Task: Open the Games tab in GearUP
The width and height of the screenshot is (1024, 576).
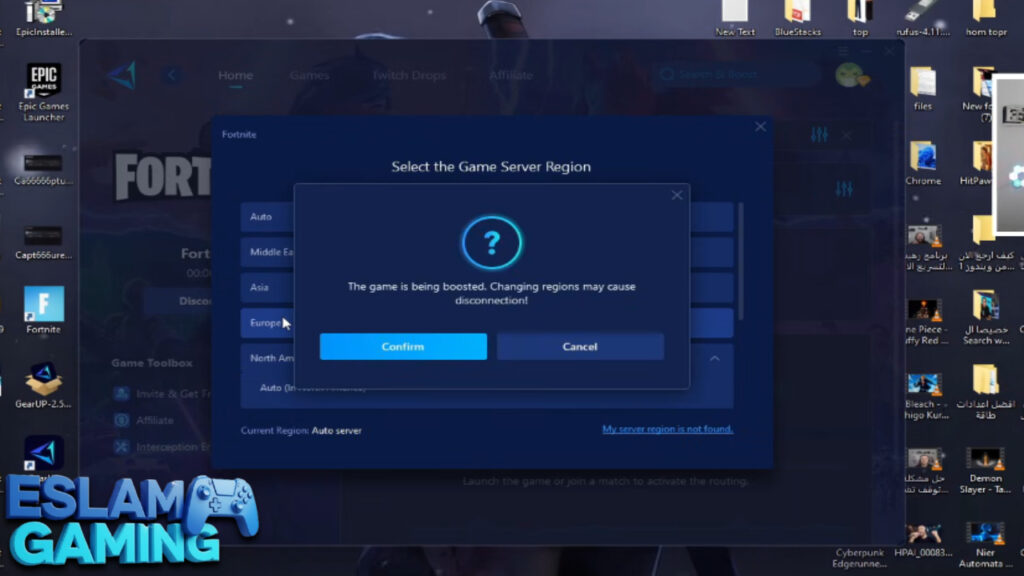Action: pos(309,75)
